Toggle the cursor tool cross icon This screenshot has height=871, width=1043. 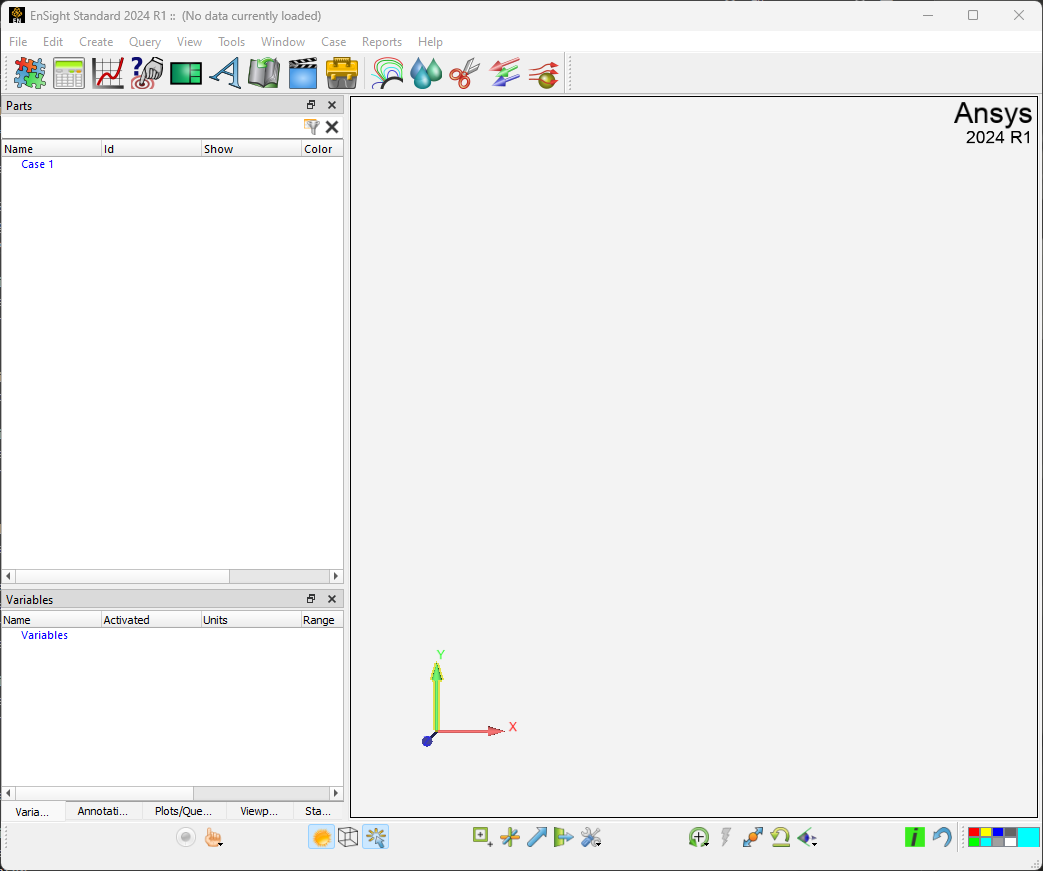click(510, 837)
